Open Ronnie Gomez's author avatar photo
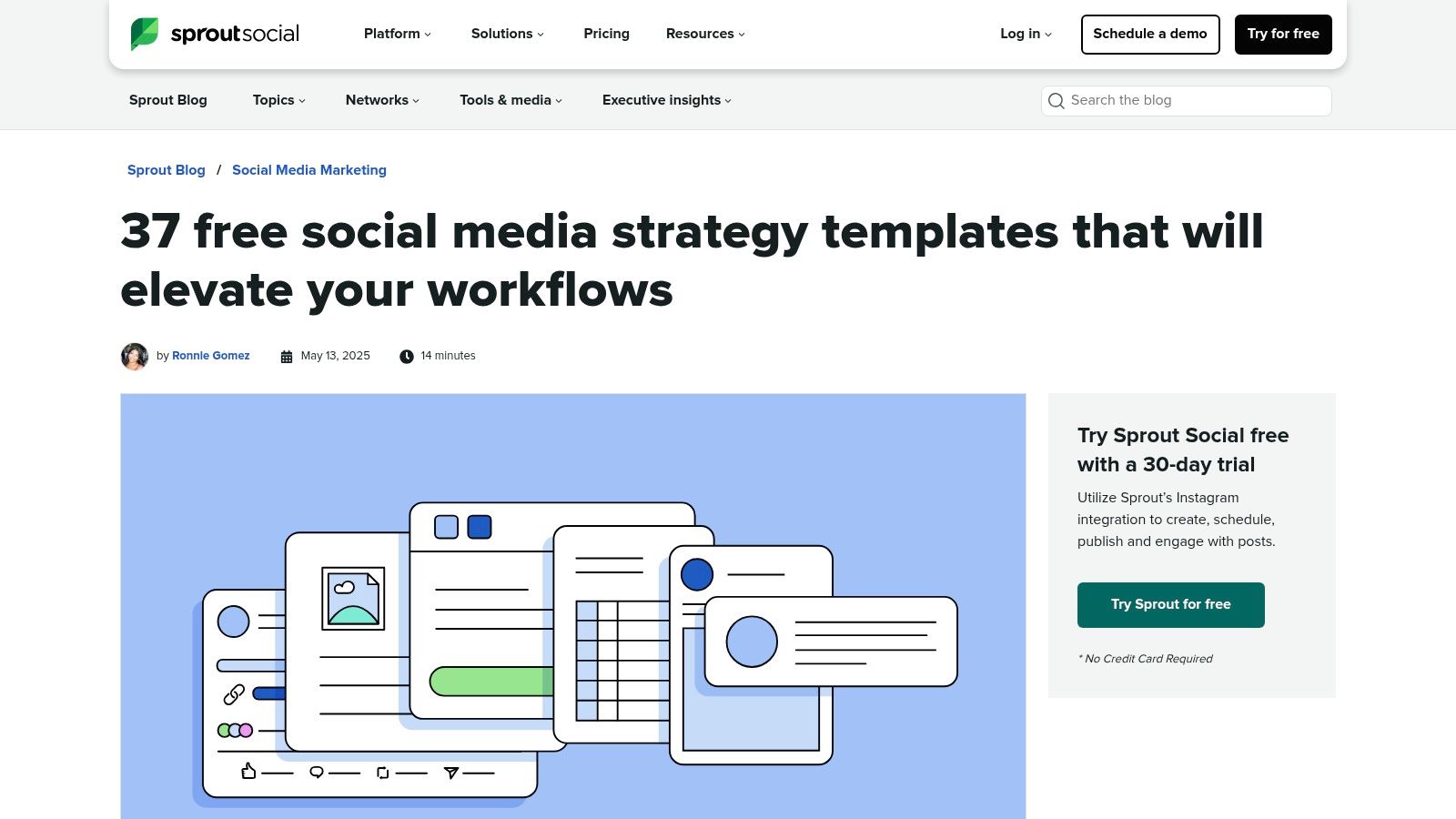 [134, 356]
